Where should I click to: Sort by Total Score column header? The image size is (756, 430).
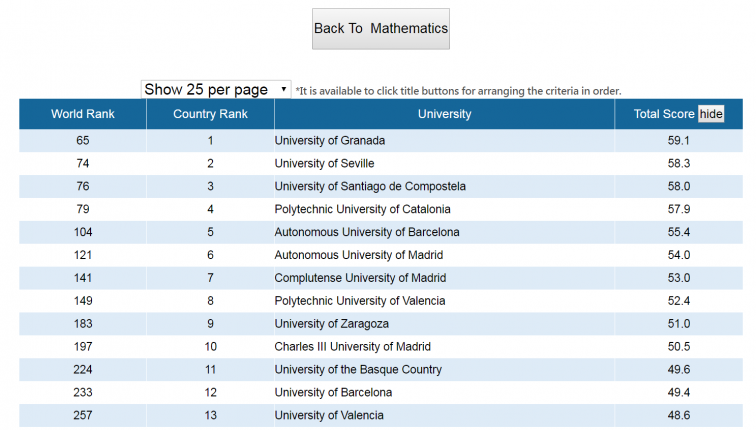[x=664, y=114]
